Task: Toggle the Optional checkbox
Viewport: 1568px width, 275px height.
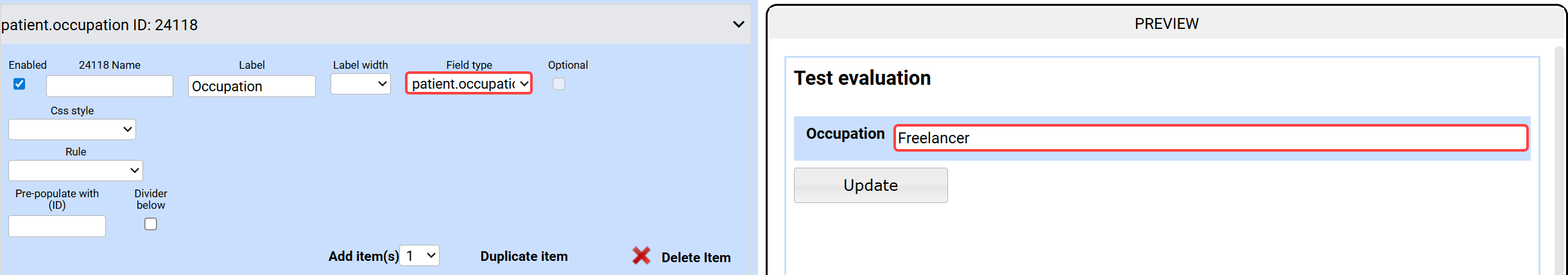Action: 558,84
